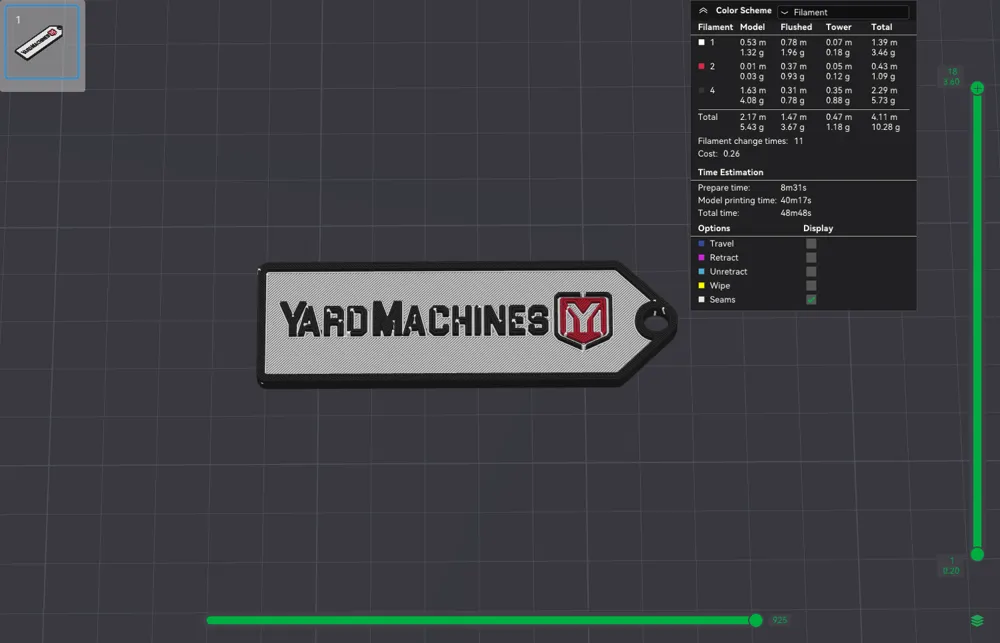
Task: Click the Time Estimation heading
Action: [x=730, y=172]
